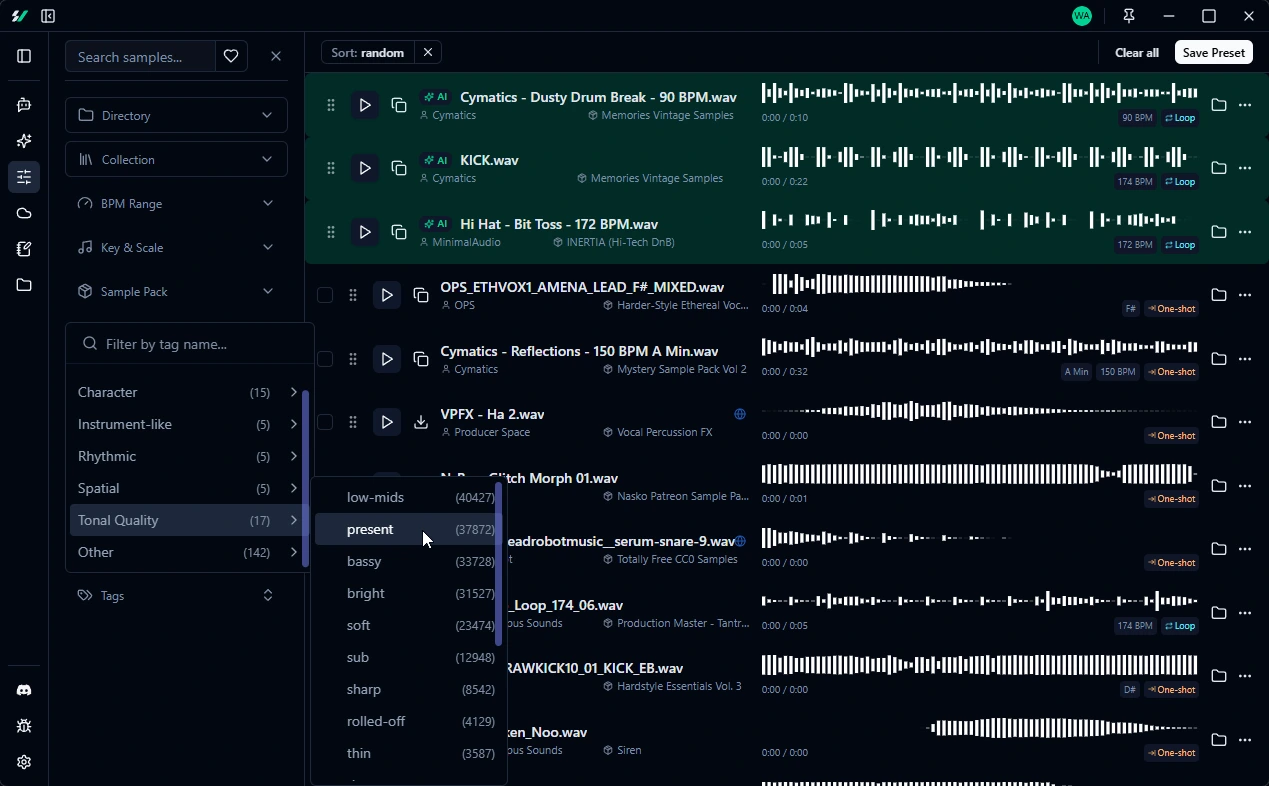The width and height of the screenshot is (1269, 786).
Task: Open the pin icon in title bar
Action: pos(1129,16)
